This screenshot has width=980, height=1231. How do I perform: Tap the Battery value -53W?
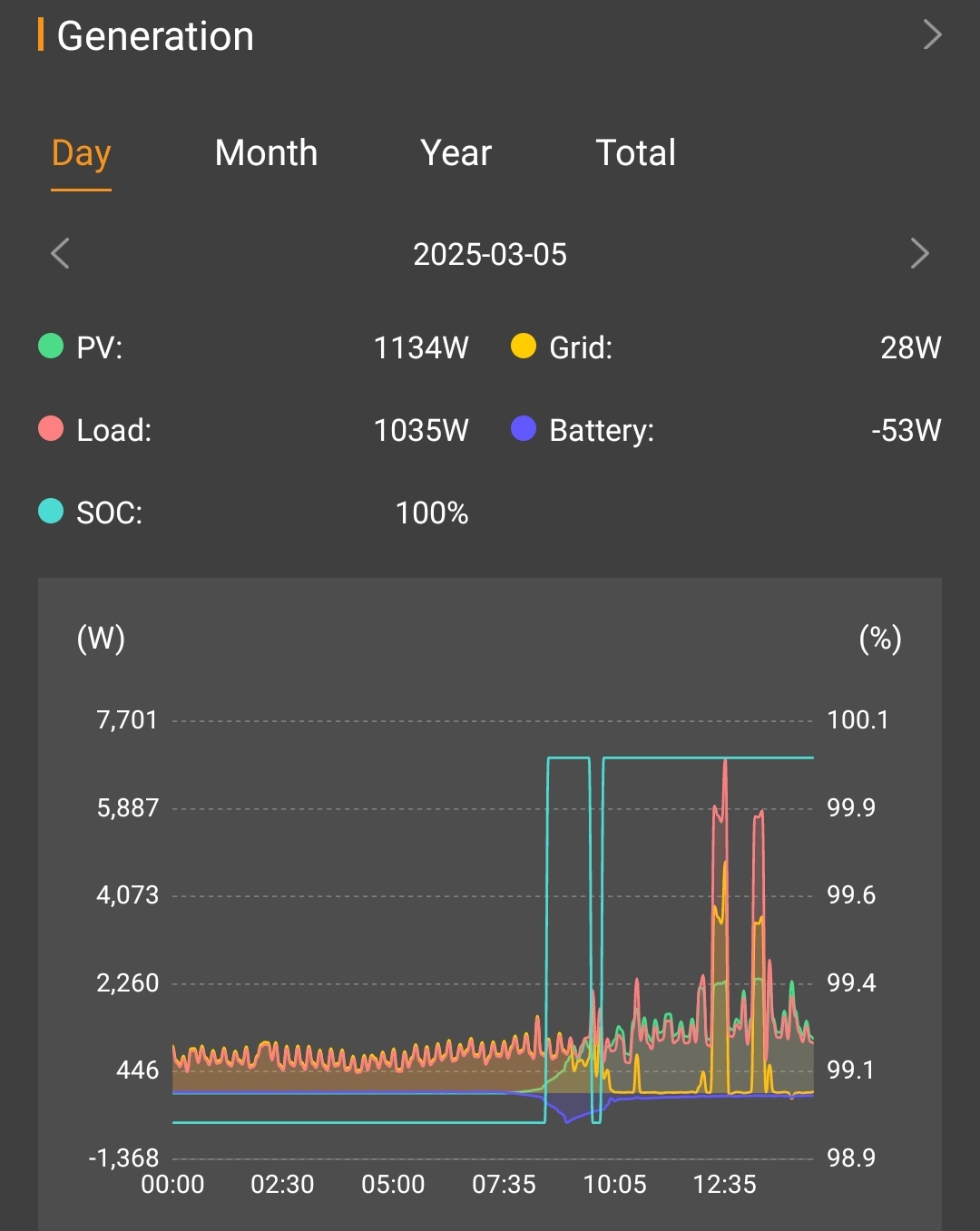tap(906, 430)
